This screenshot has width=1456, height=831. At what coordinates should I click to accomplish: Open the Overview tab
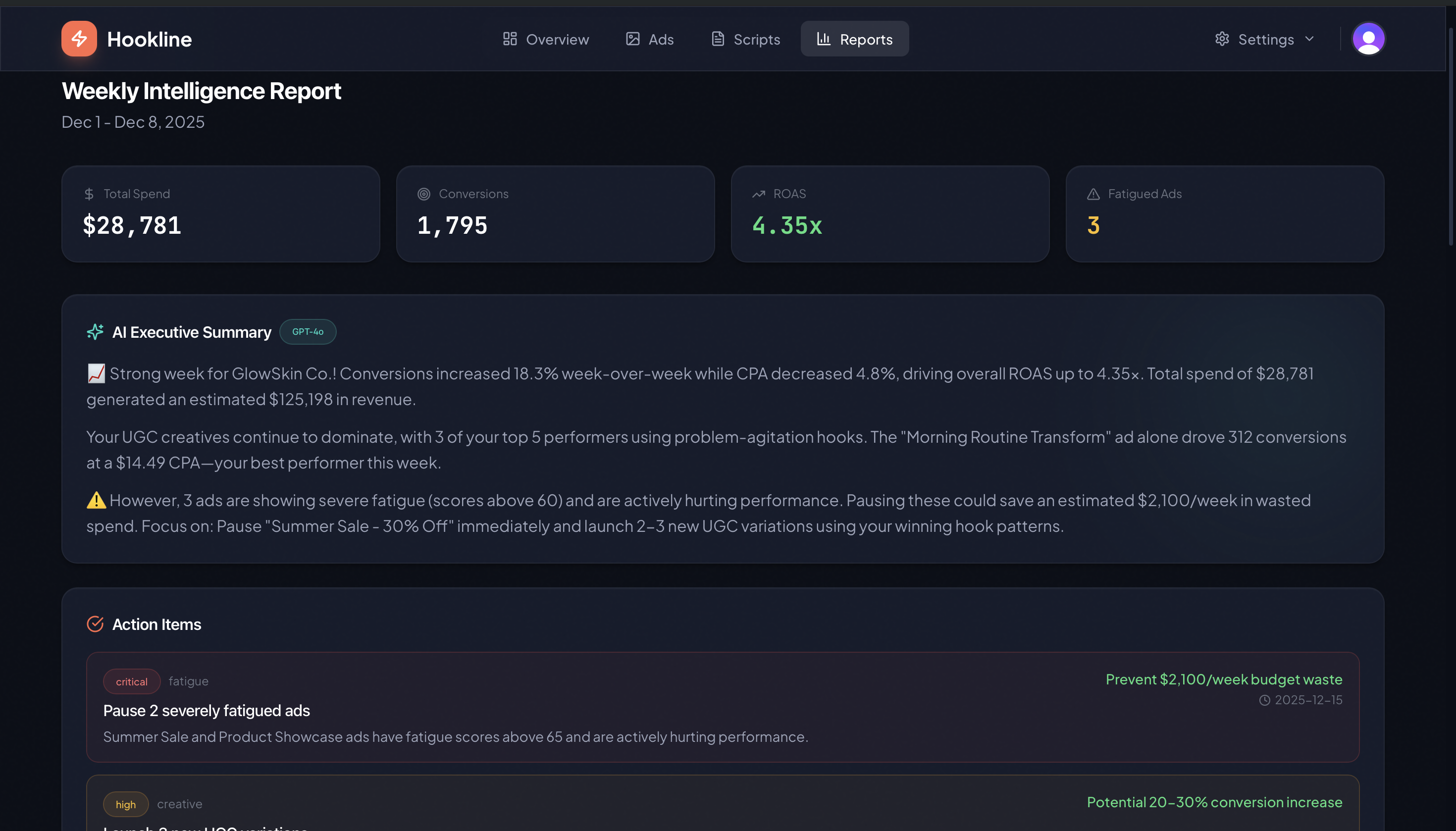tap(546, 39)
